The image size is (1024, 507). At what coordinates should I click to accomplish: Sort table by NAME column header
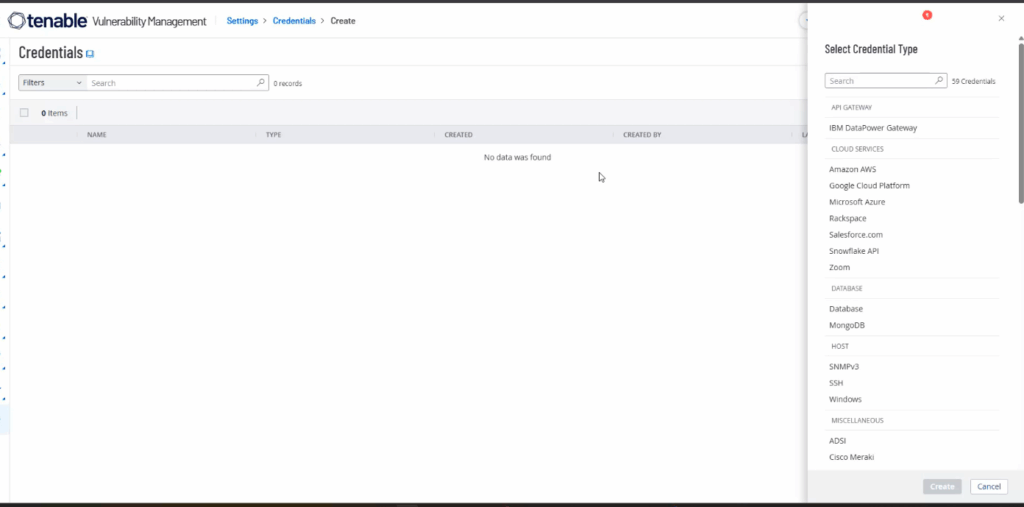[x=97, y=134]
